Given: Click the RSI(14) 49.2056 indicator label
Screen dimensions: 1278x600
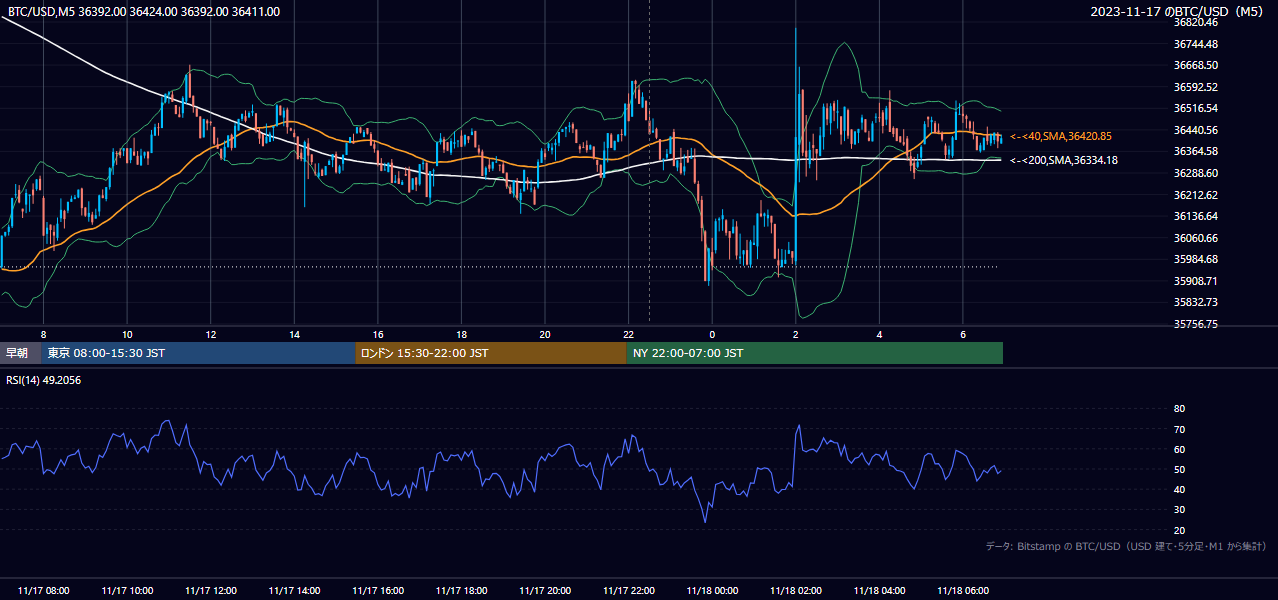Looking at the screenshot, I should [44, 380].
